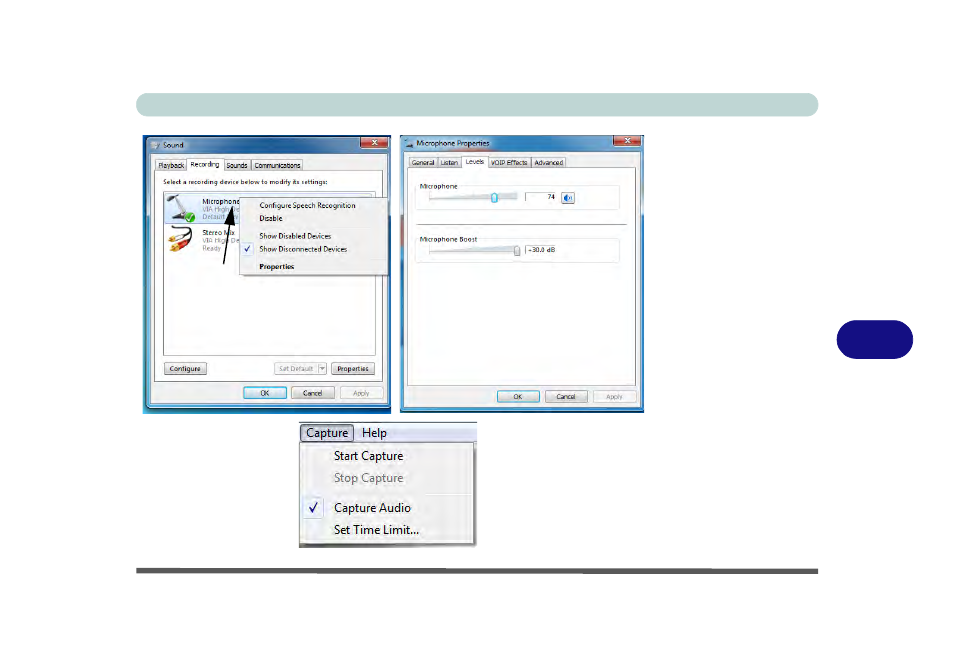Mute microphone using the speaker icon button

[x=568, y=198]
